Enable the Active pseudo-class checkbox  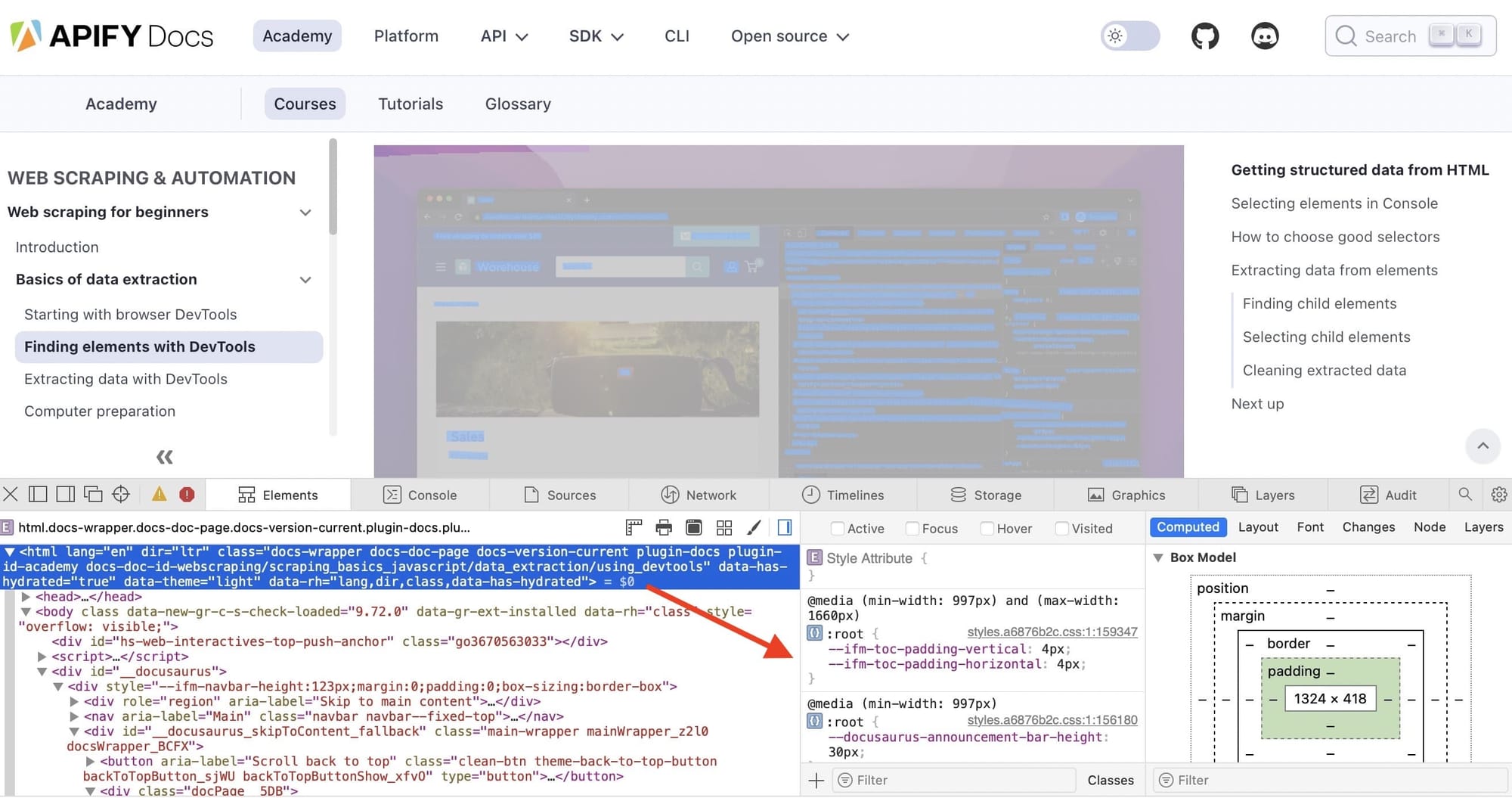tap(837, 528)
